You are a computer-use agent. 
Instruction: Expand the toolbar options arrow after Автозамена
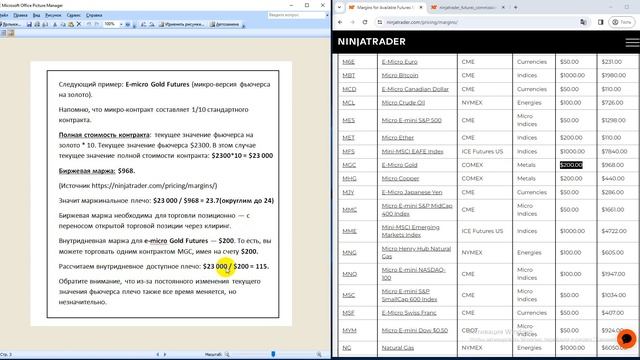point(244,25)
